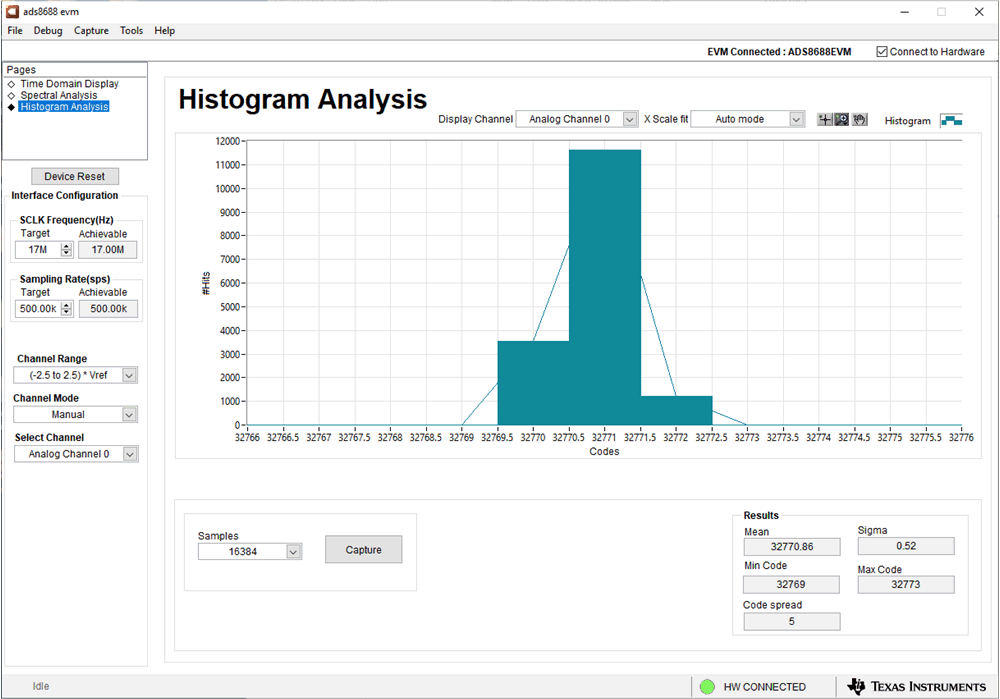Click the Device Reset button
The image size is (1000, 699).
(75, 176)
